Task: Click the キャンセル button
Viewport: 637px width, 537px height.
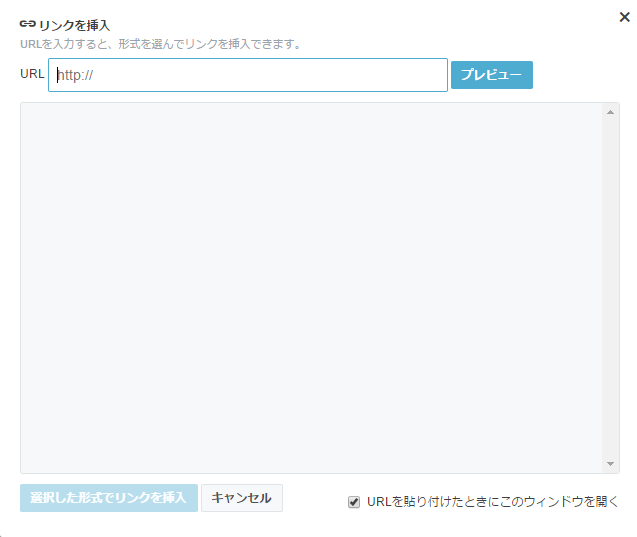Action: [242, 498]
